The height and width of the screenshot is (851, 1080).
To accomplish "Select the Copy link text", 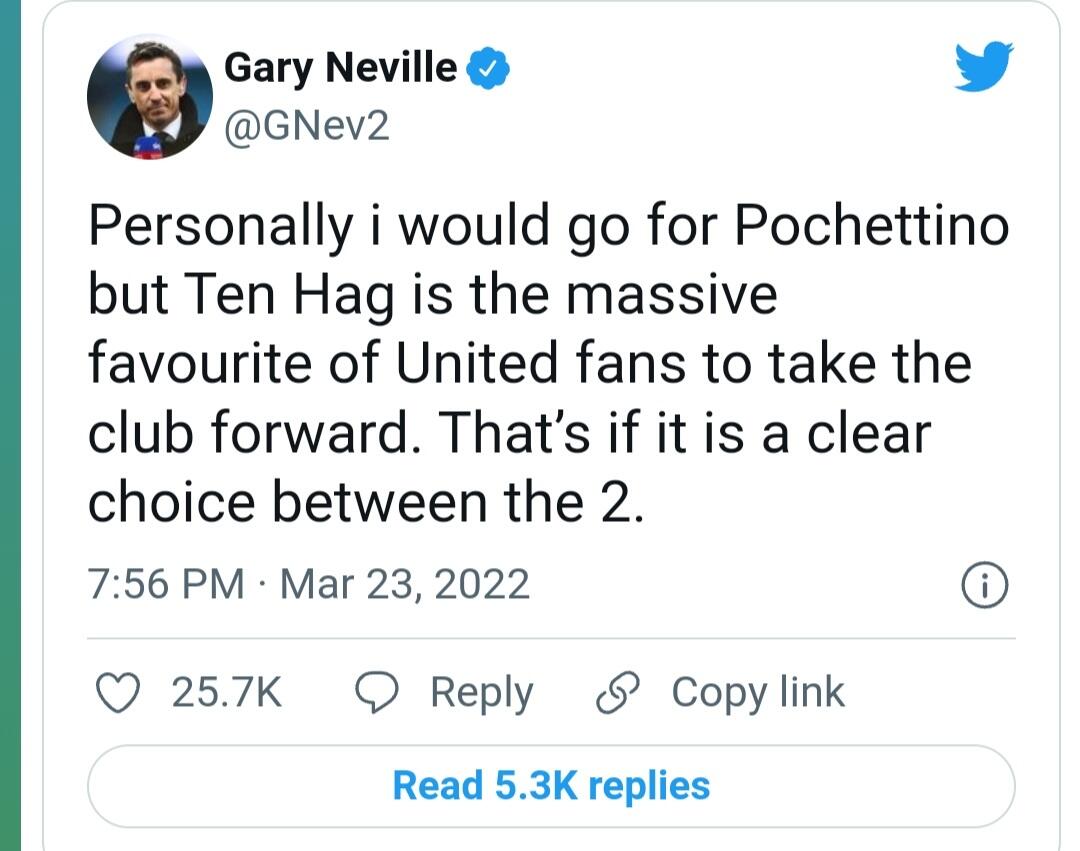I will (758, 692).
